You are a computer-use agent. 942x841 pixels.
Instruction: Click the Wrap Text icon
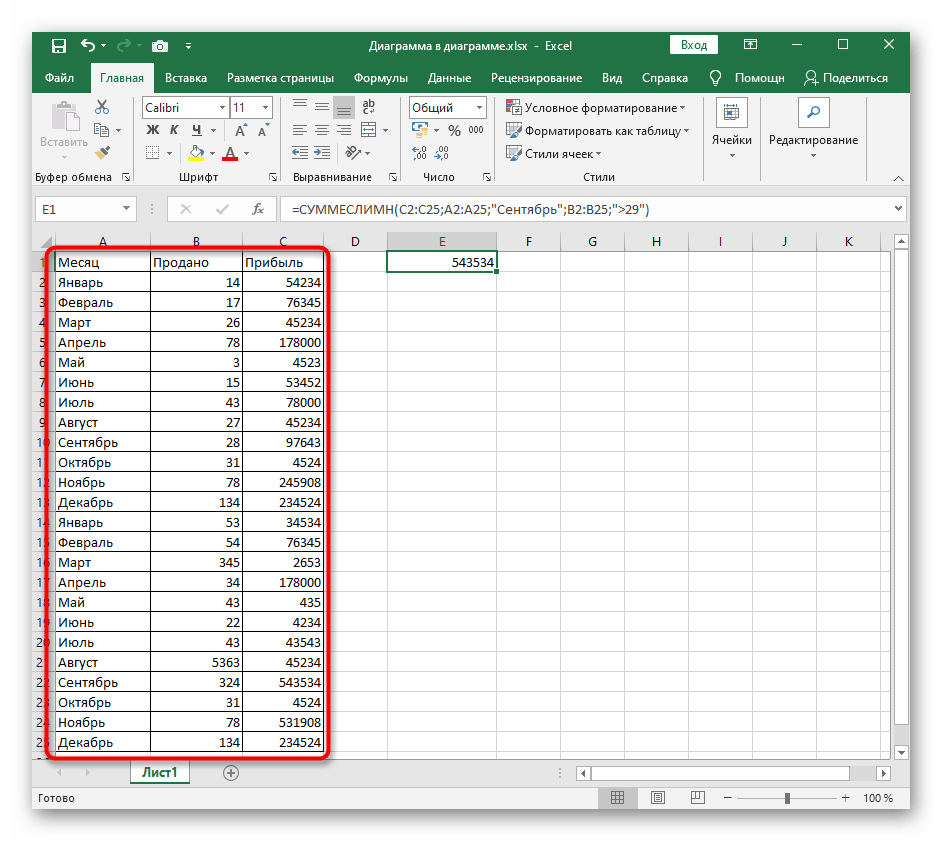368,108
